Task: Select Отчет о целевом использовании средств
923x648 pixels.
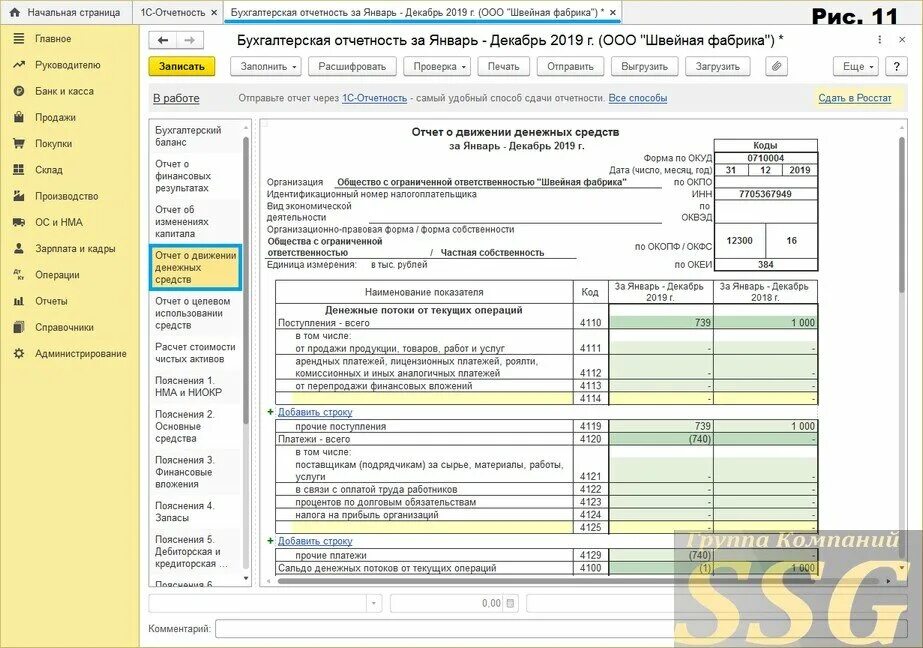Action: (x=195, y=313)
